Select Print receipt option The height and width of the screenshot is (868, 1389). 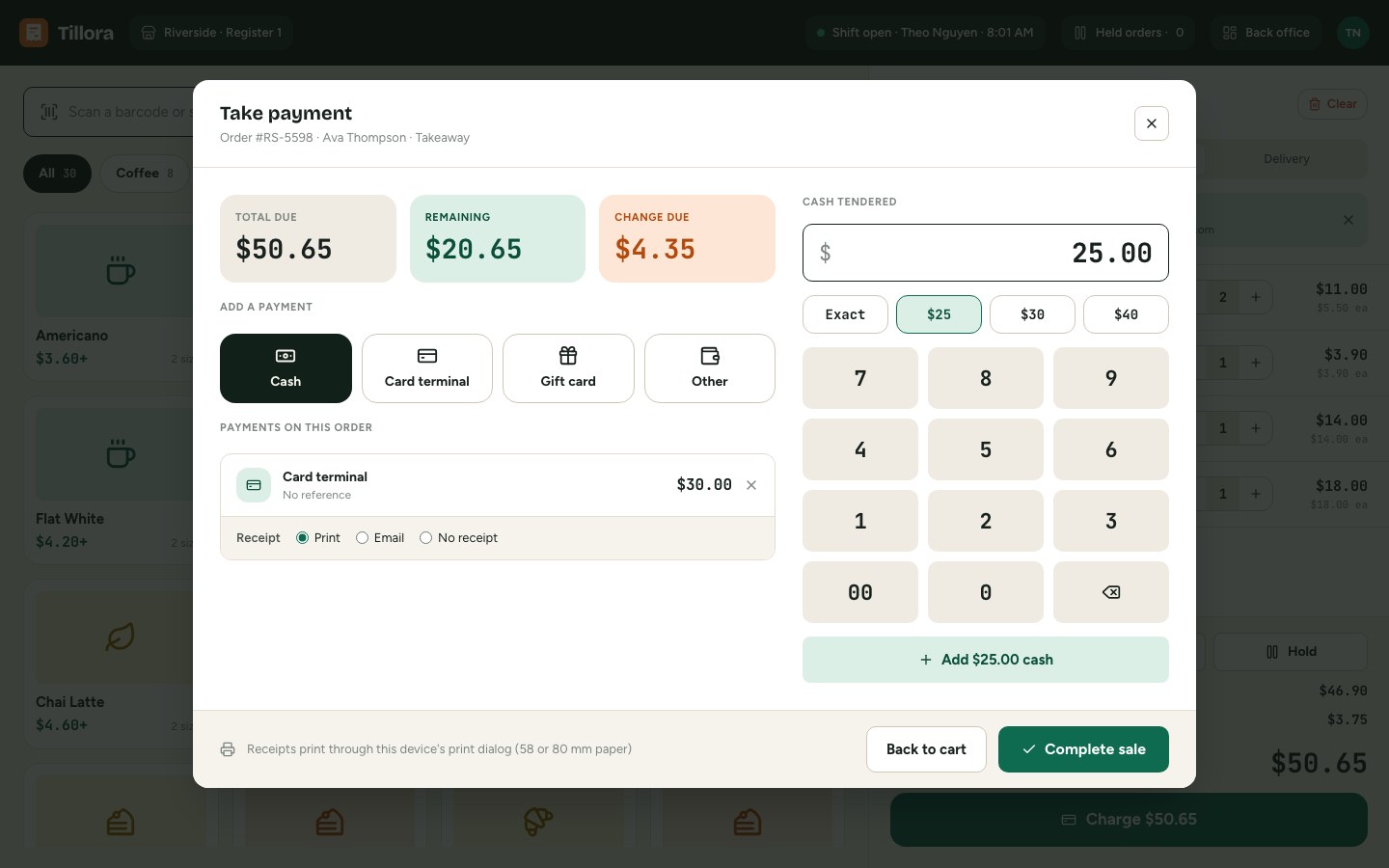318,538
